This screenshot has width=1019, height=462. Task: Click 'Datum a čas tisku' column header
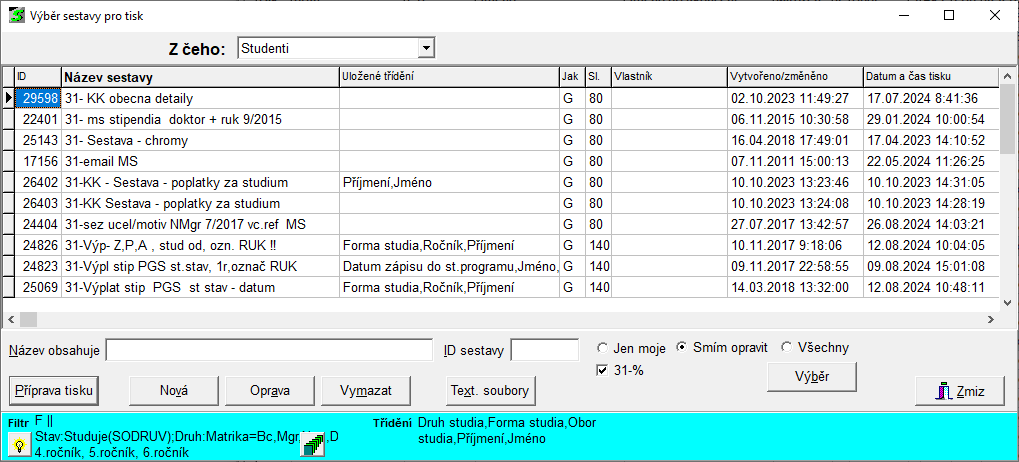click(x=929, y=76)
